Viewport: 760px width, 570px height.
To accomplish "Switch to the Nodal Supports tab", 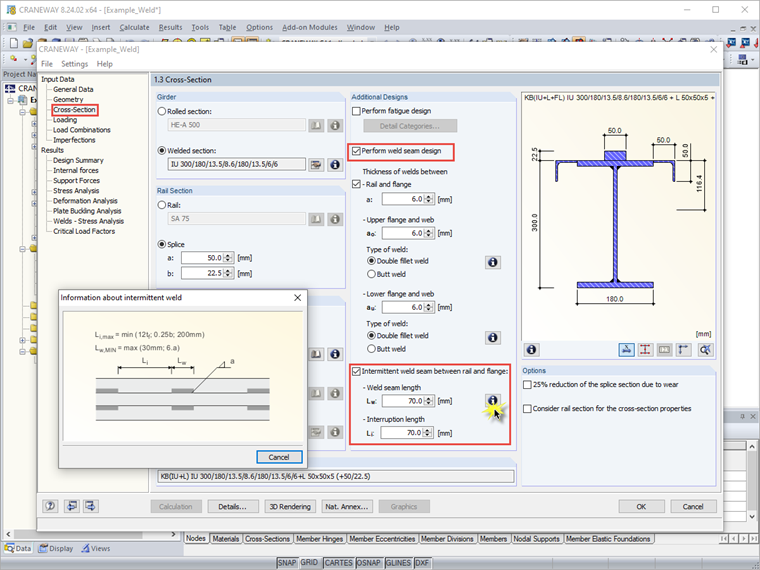I will (x=536, y=538).
